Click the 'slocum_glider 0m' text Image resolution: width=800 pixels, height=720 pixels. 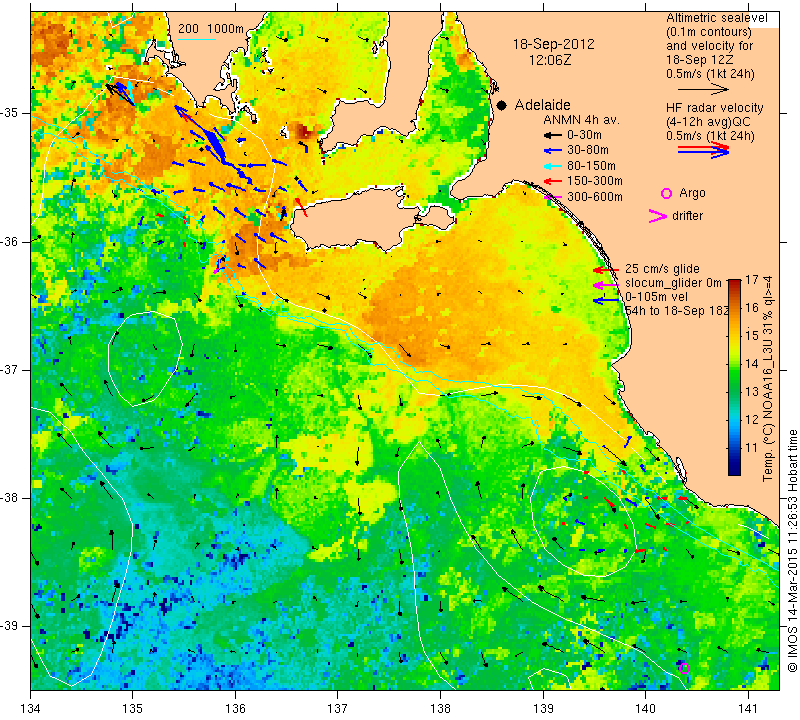[x=673, y=283]
